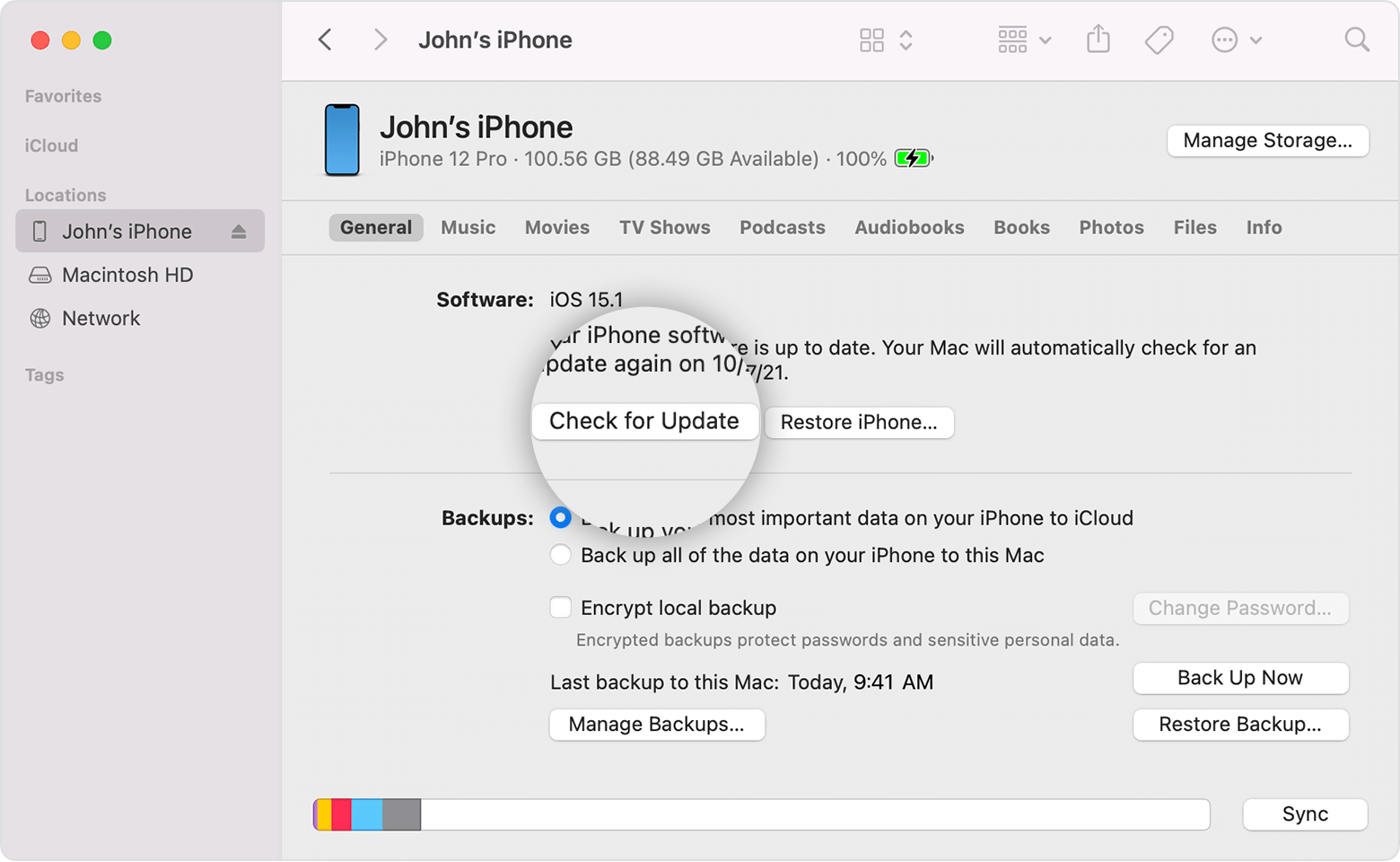The width and height of the screenshot is (1400, 862).
Task: Select Macintosh HD in sidebar
Action: pyautogui.click(x=127, y=275)
